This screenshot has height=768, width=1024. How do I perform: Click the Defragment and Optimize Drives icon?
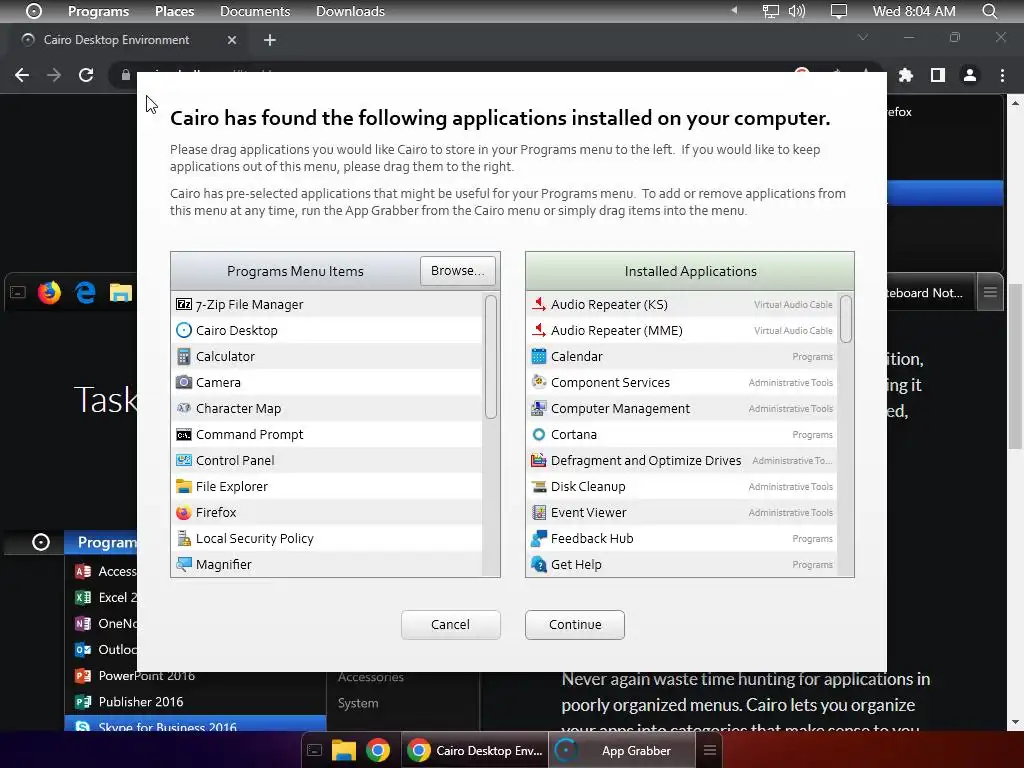(x=539, y=460)
